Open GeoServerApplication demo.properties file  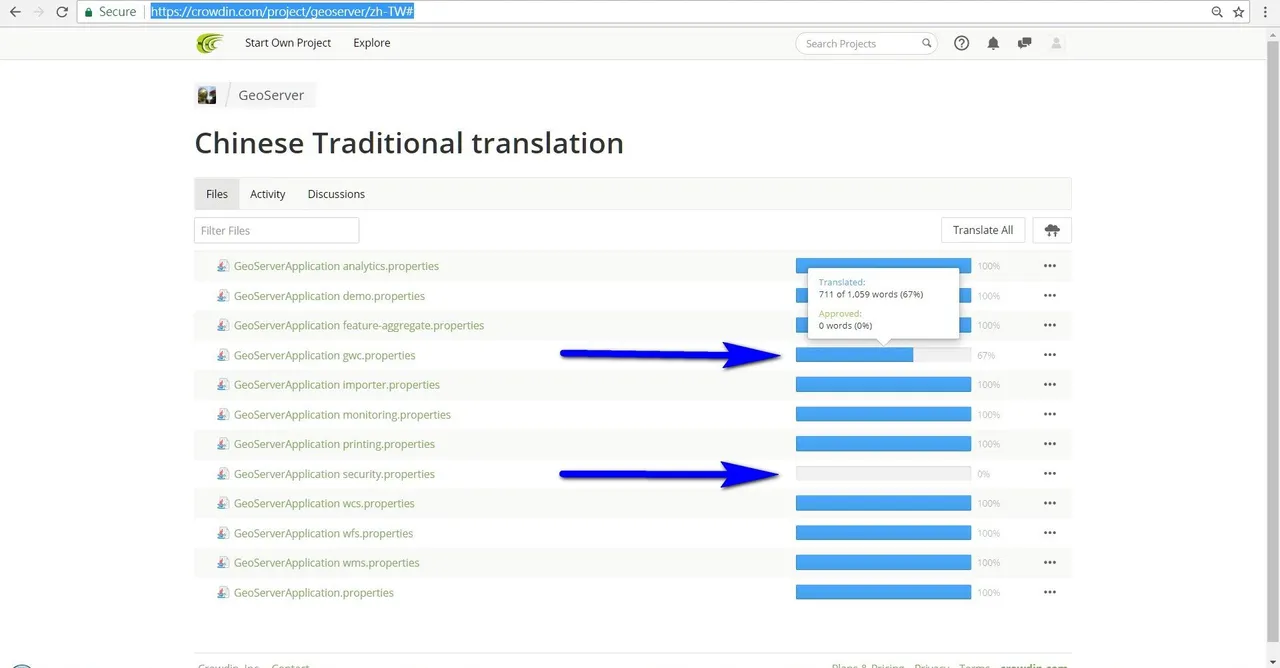coord(329,296)
